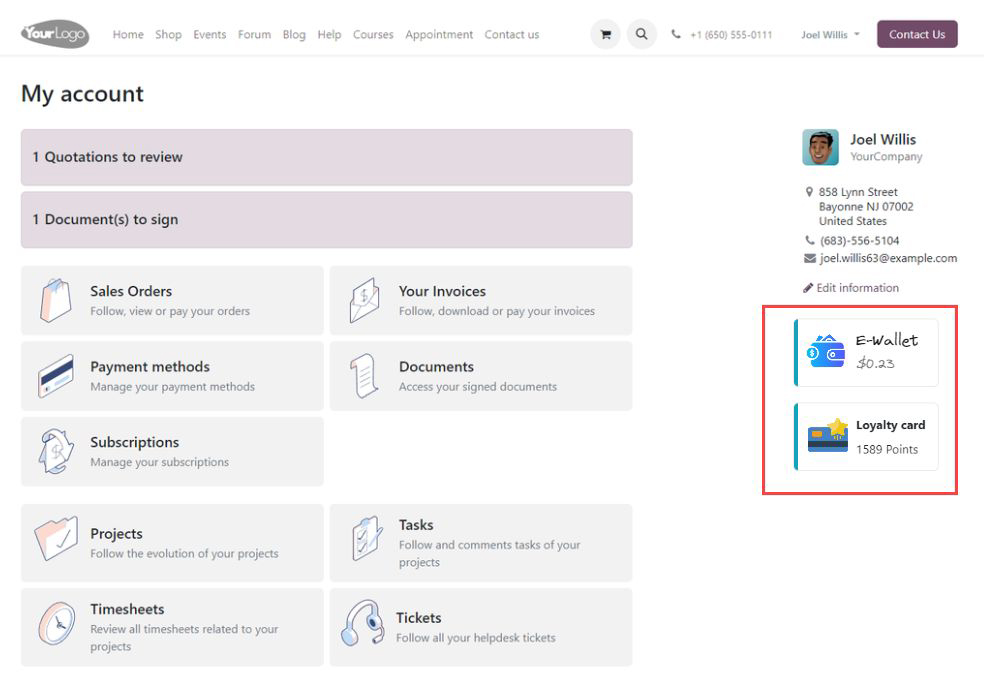
Task: Click the E-Wallet wallet icon
Action: click(x=825, y=351)
